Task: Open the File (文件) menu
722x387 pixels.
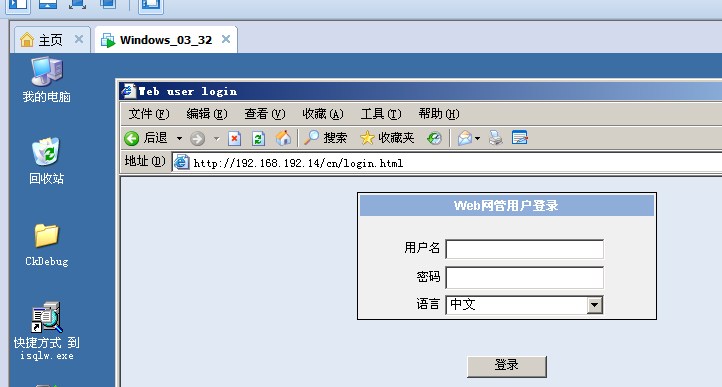Action: (149, 114)
